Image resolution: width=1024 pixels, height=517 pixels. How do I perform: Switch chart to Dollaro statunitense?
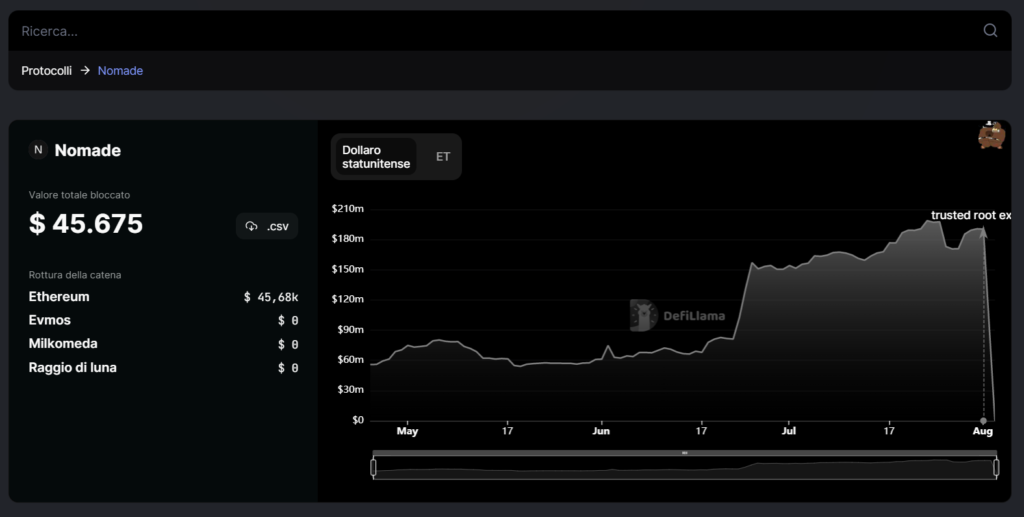pos(376,157)
